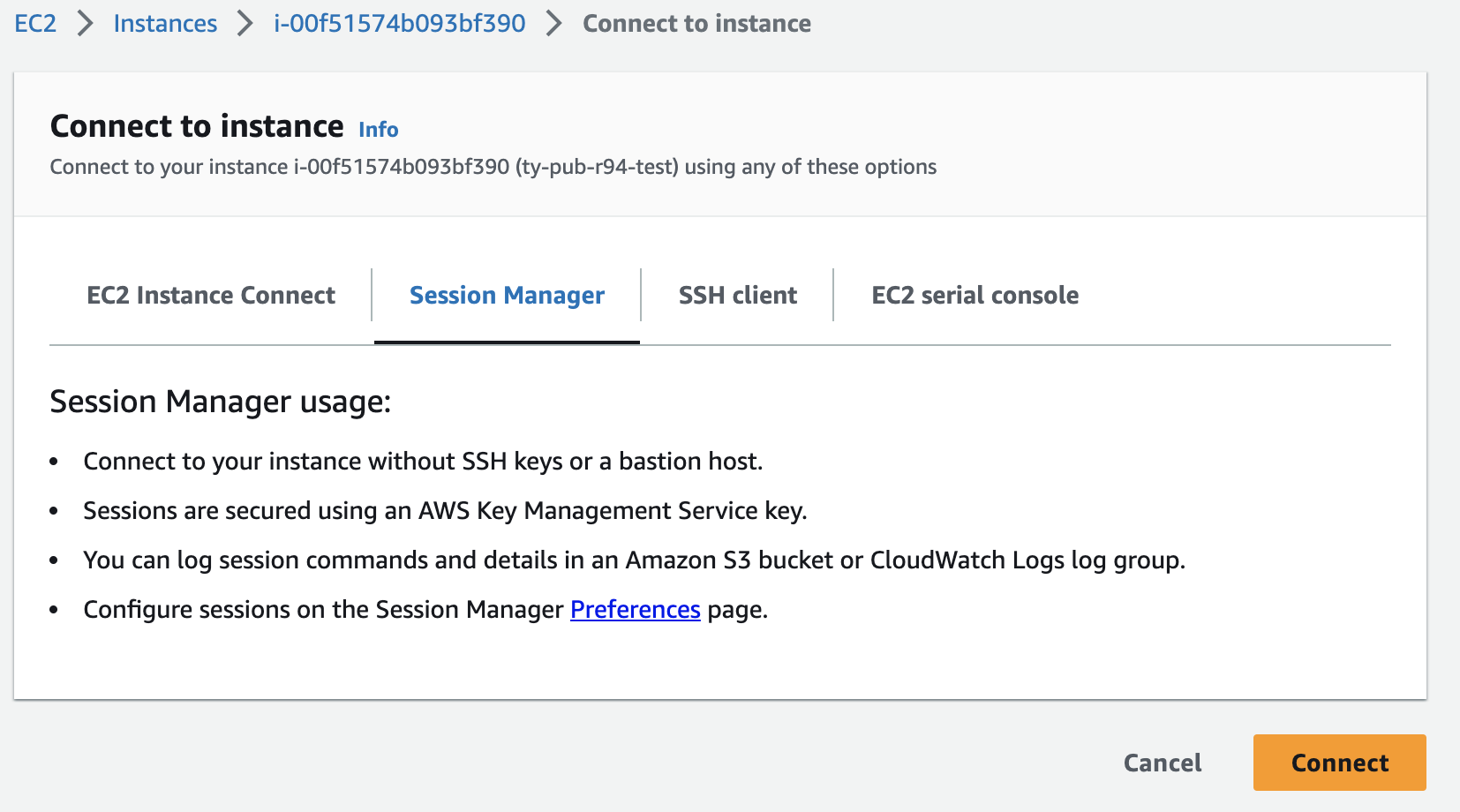Open the Instances list from the breadcrumb
Image resolution: width=1460 pixels, height=812 pixels.
(164, 23)
